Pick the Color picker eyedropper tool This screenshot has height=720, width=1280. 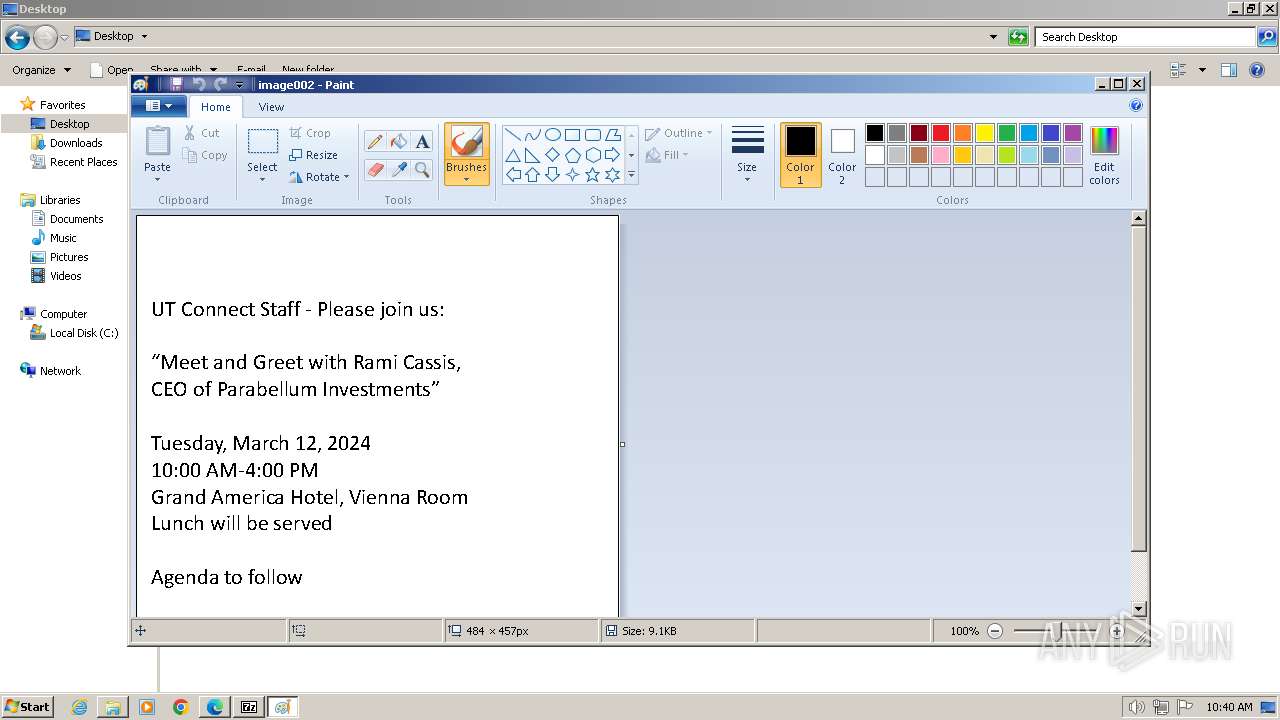tap(399, 169)
